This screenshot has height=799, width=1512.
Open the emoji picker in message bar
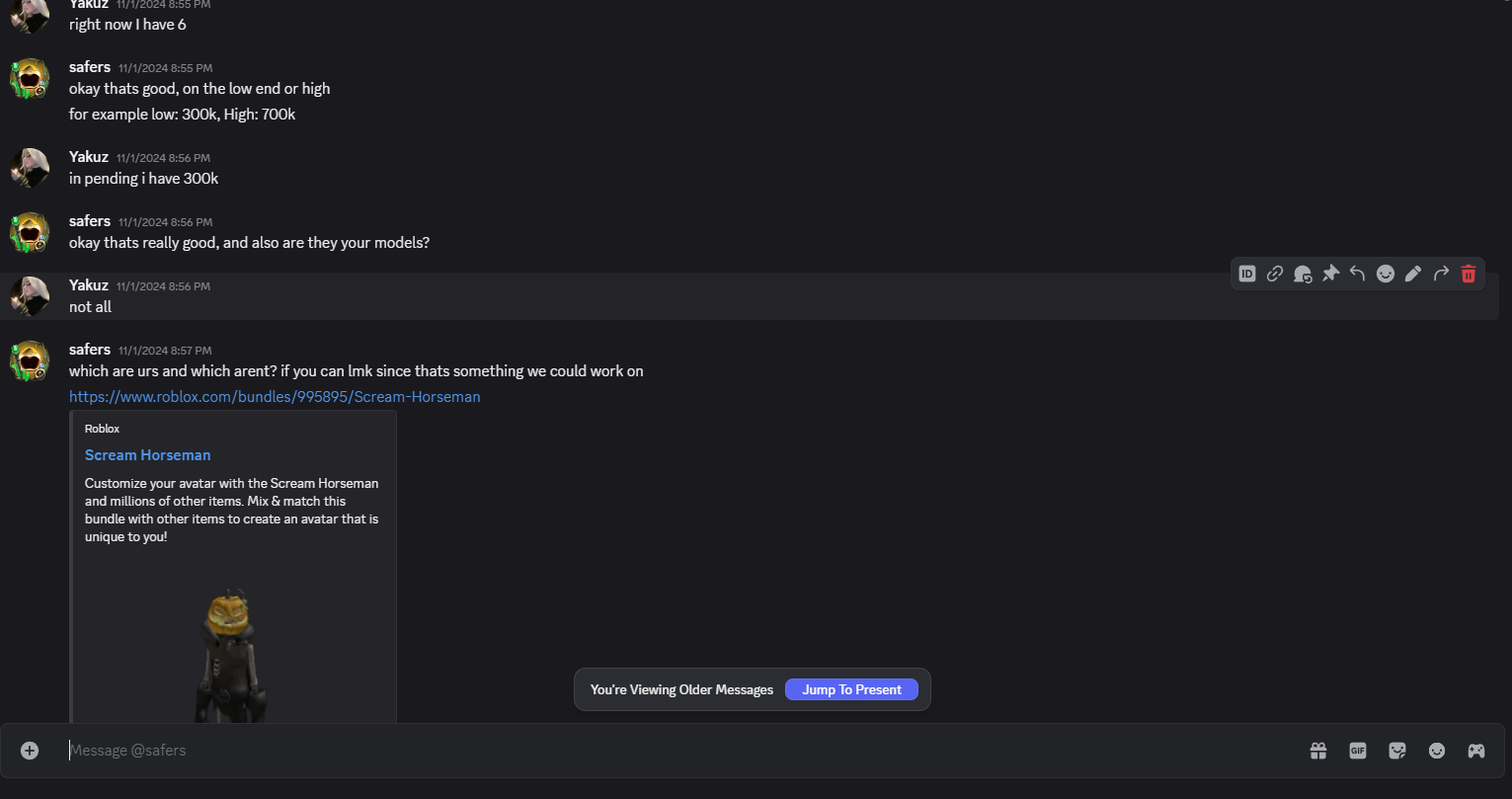[x=1437, y=751]
